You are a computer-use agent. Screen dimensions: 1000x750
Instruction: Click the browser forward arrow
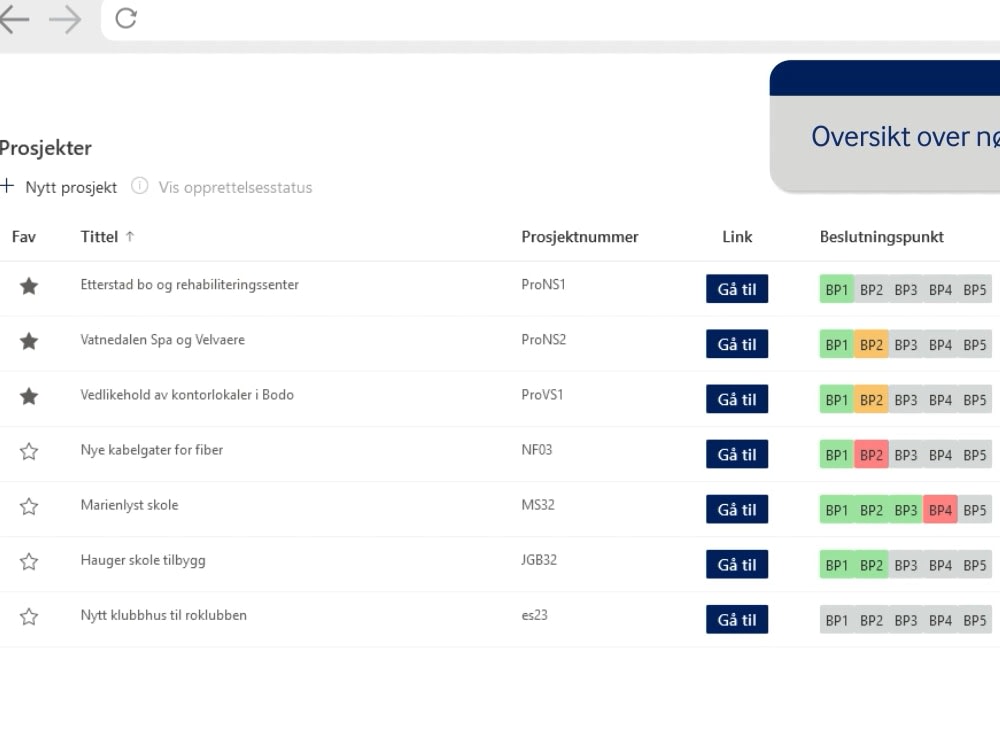[66, 19]
